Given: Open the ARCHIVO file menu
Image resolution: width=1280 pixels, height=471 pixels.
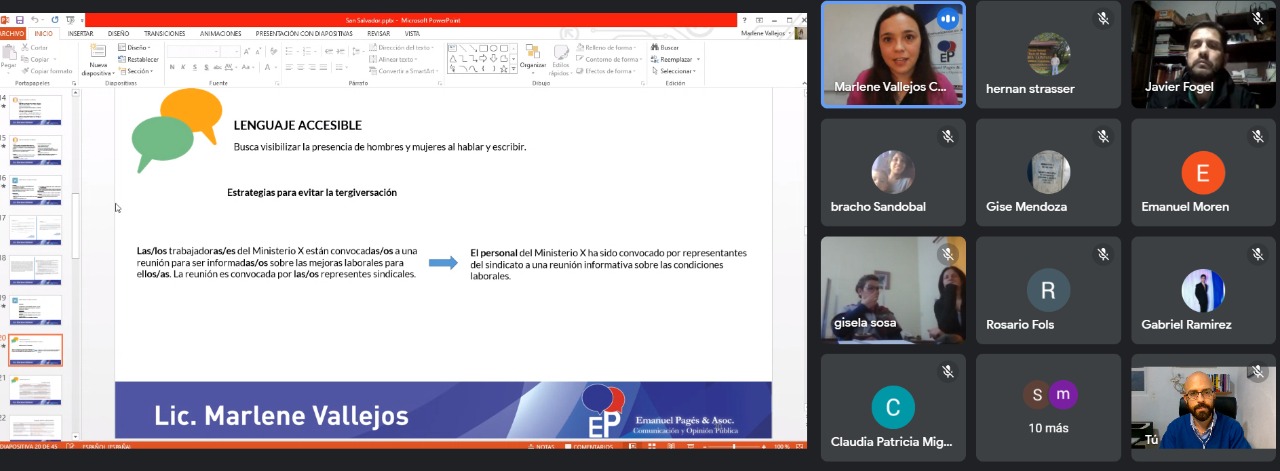Looking at the screenshot, I should (x=11, y=33).
